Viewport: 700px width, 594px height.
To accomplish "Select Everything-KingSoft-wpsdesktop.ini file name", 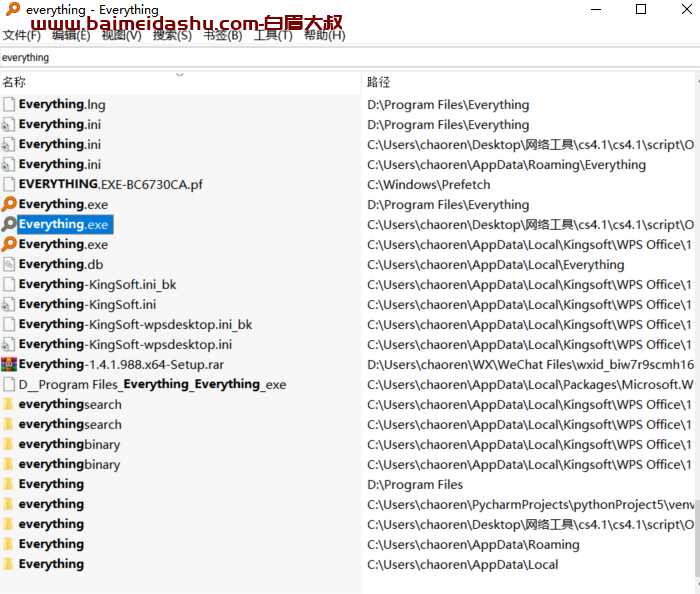I will (125, 345).
